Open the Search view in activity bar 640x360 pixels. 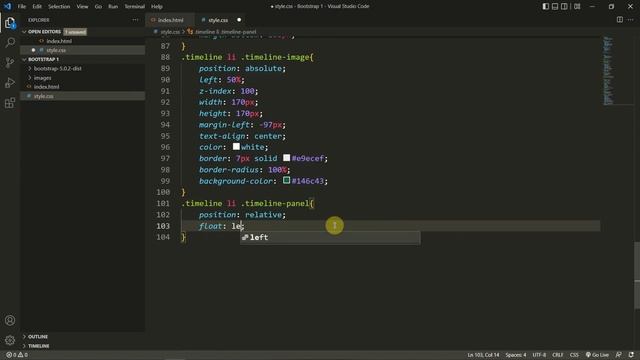pos(10,42)
